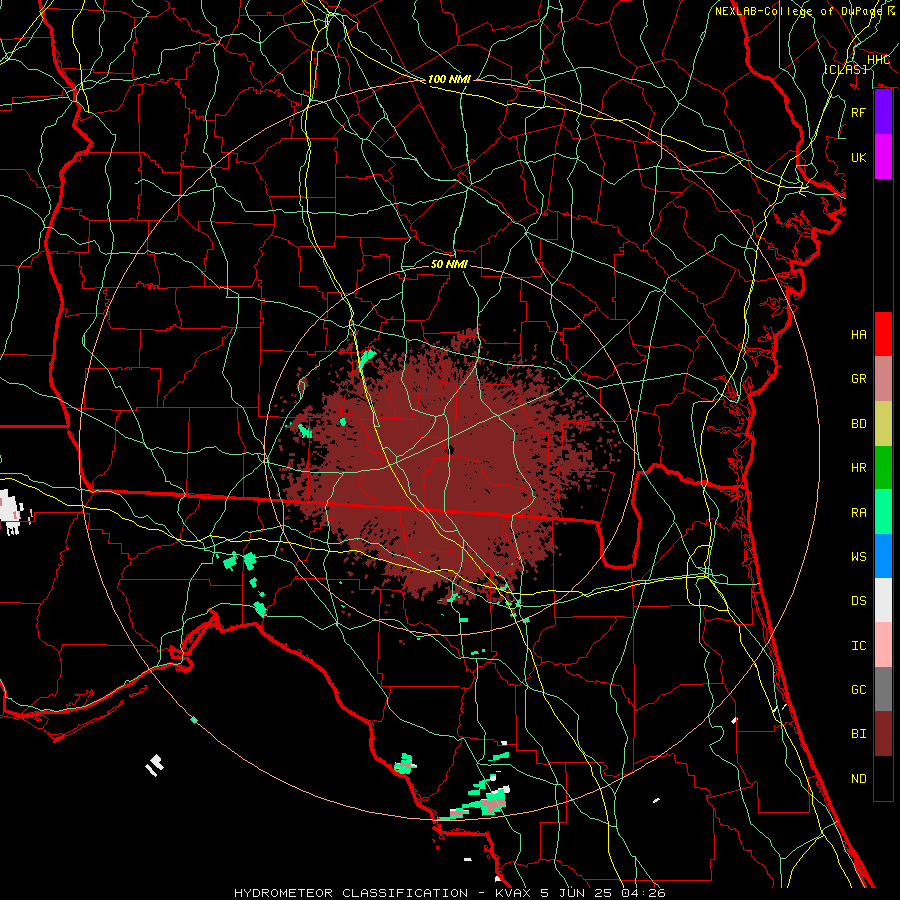The image size is (900, 900).
Task: Click the "RF" legend label
Action: (859, 112)
